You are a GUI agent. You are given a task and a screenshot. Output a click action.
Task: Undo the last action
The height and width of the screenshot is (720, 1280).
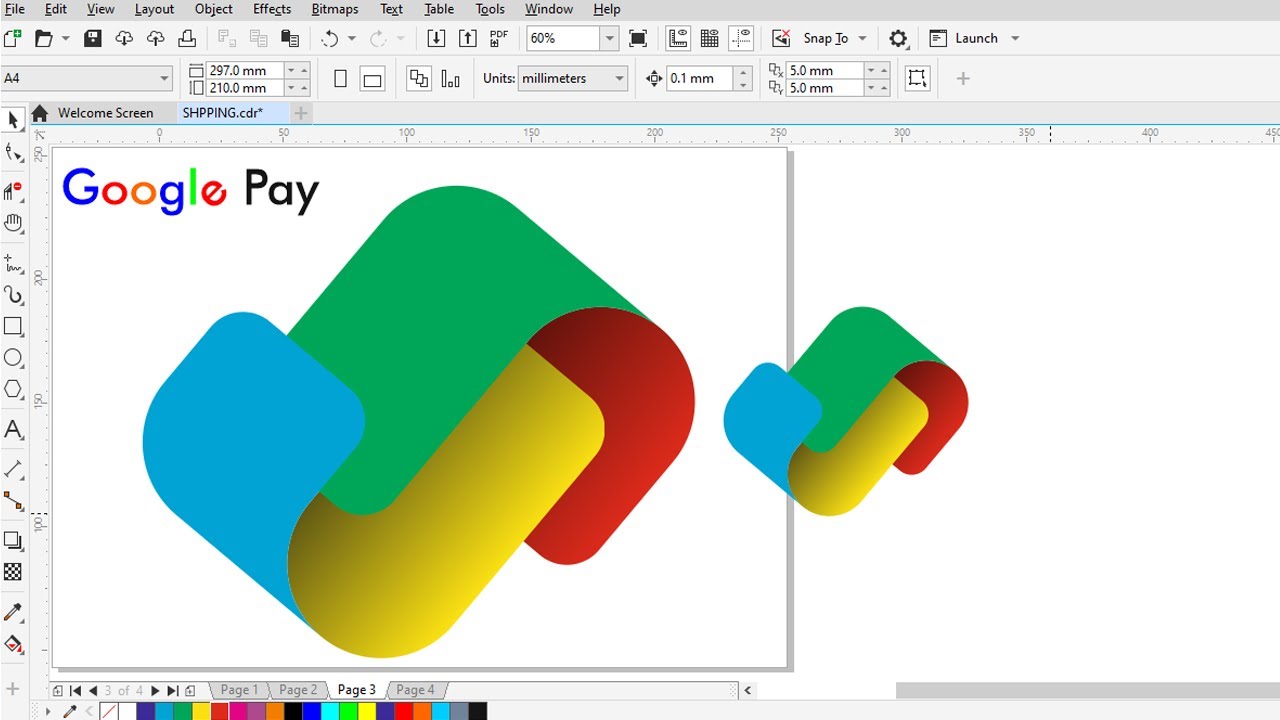[330, 38]
